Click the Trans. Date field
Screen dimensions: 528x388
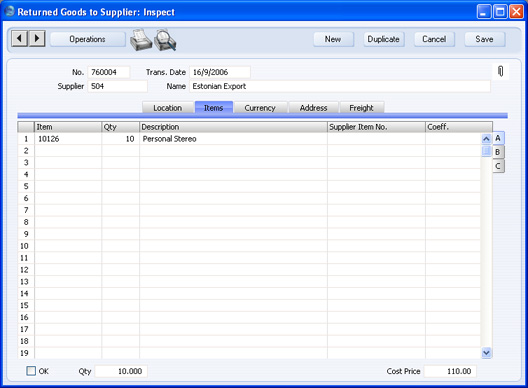[220, 72]
